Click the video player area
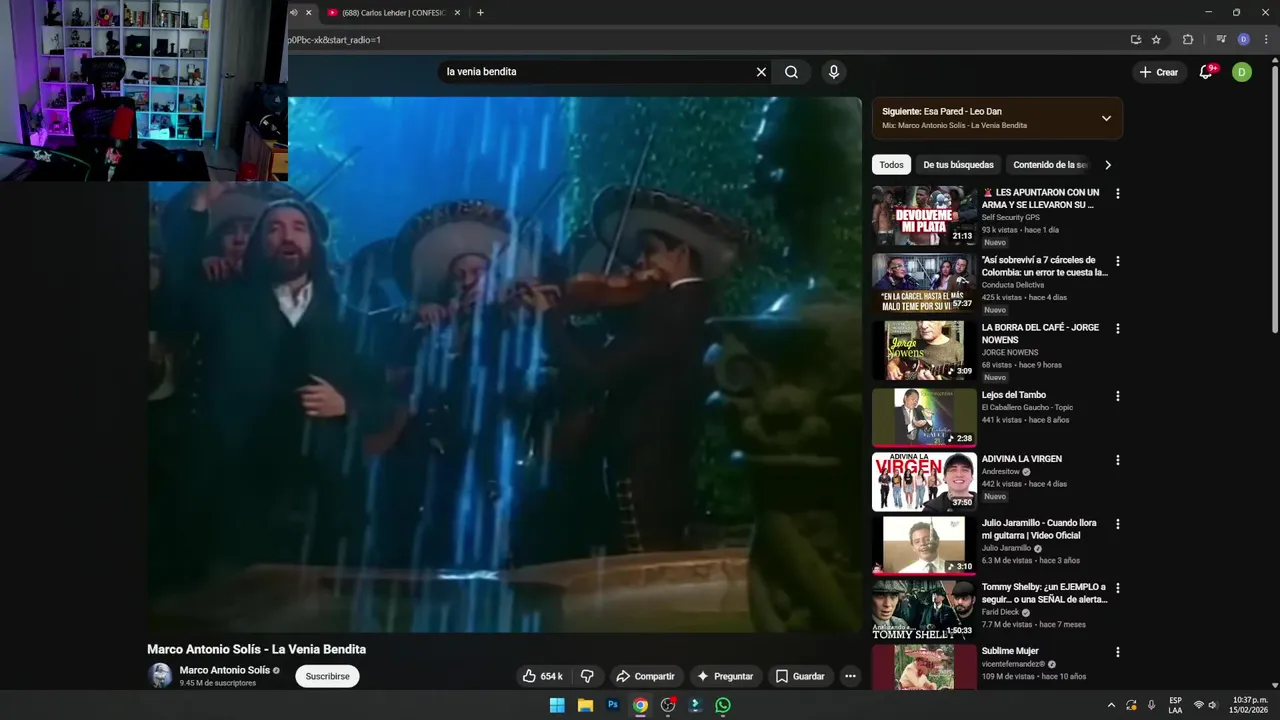 pyautogui.click(x=505, y=365)
